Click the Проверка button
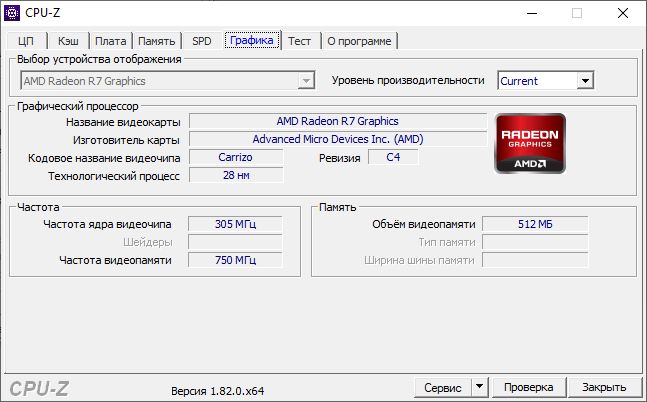This screenshot has height=402, width=647. coord(529,387)
